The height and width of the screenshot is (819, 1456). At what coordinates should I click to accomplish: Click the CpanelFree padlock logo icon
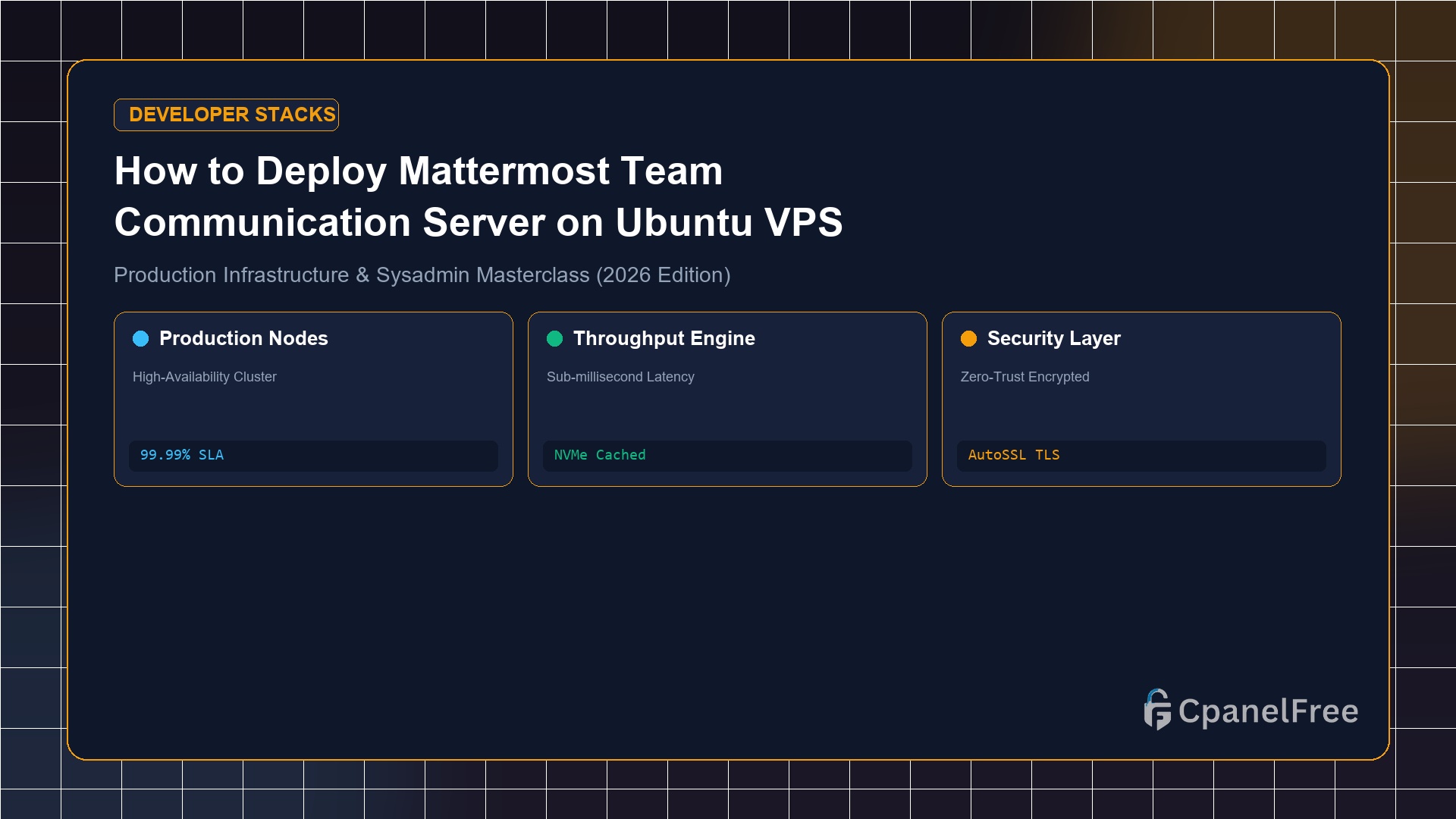(1157, 710)
